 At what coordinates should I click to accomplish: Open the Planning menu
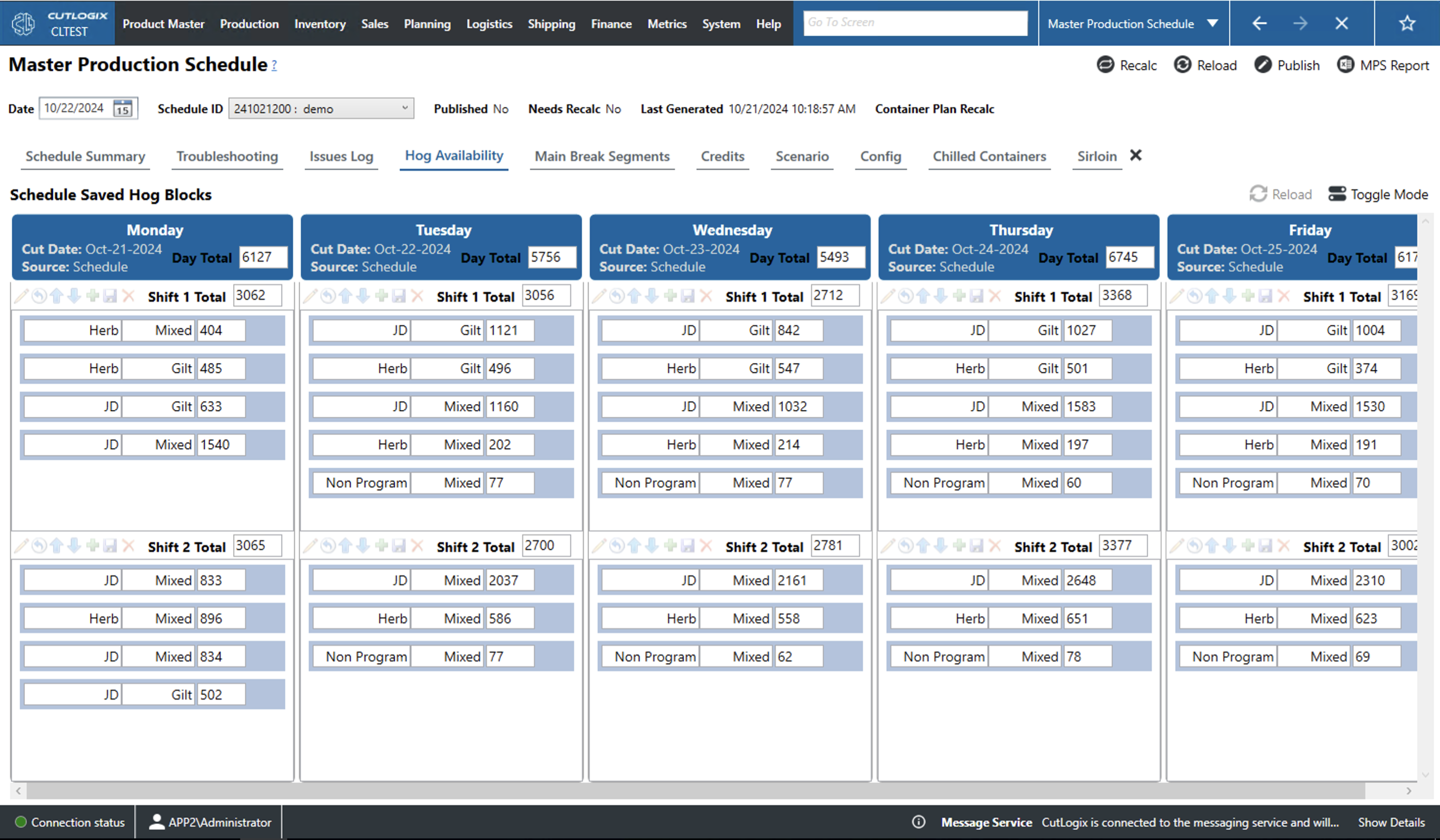[427, 24]
